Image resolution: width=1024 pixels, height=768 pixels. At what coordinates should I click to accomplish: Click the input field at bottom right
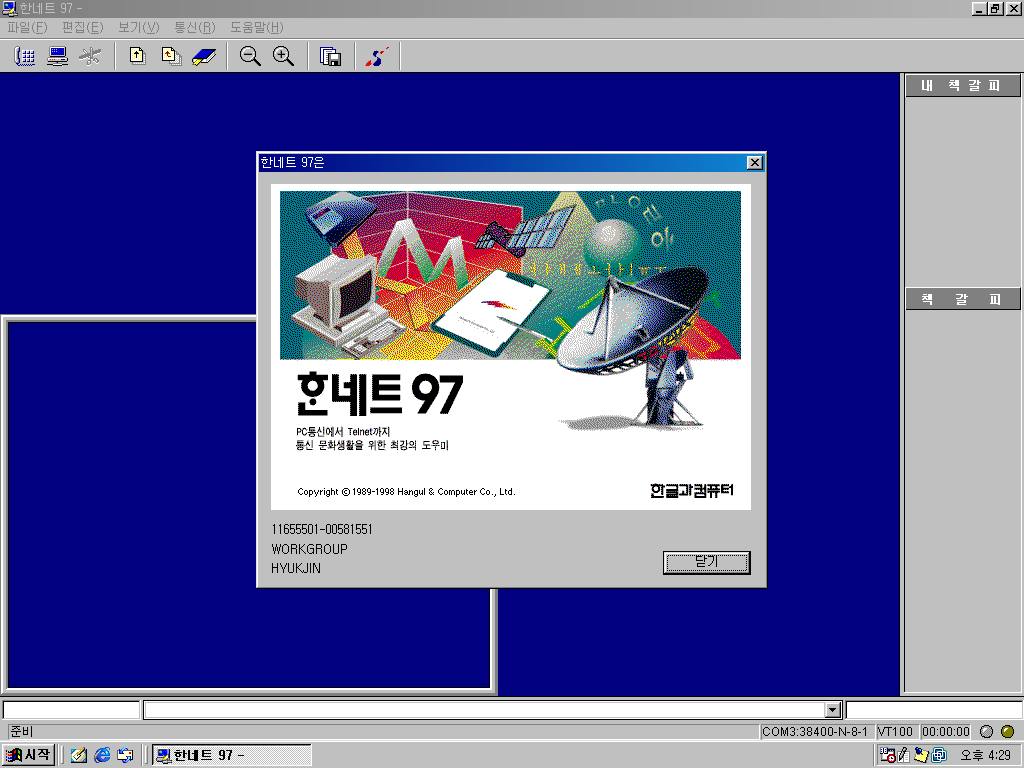pos(935,710)
